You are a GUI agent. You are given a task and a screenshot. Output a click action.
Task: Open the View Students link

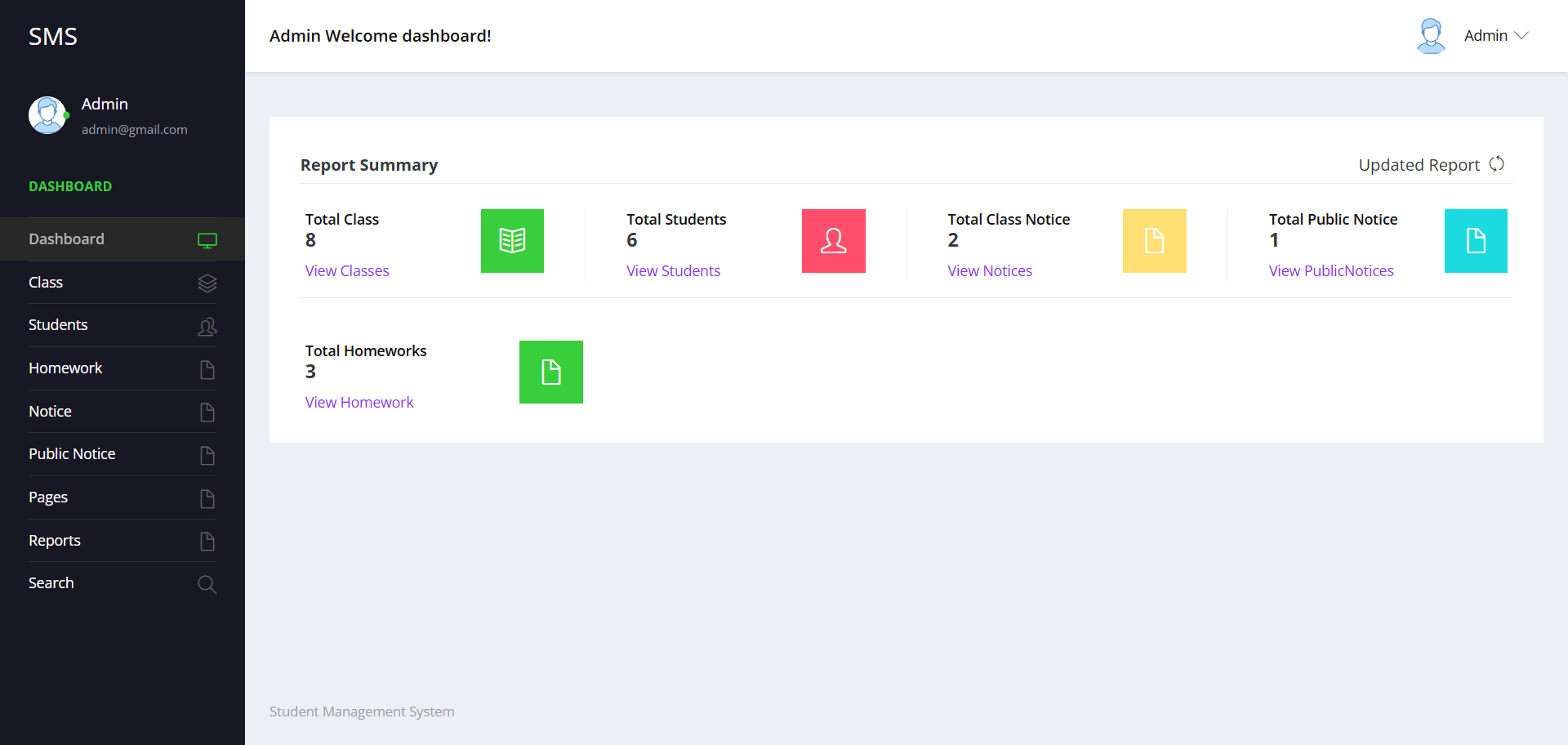673,271
